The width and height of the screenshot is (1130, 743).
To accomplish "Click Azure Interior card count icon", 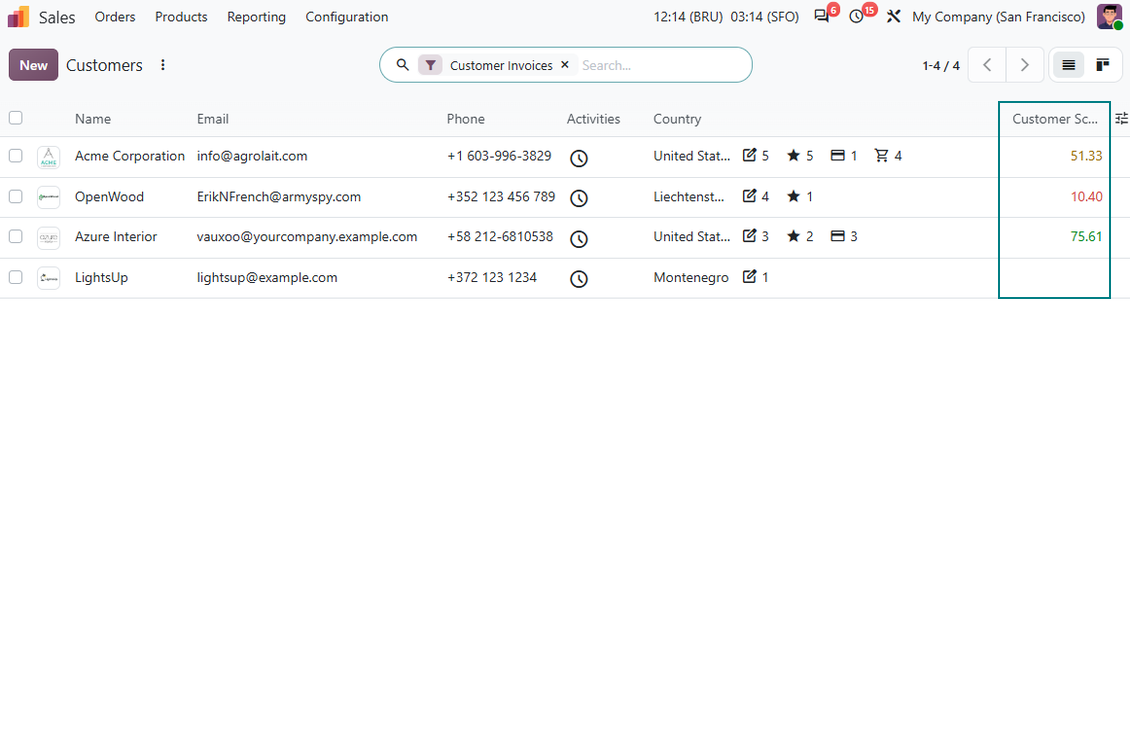I will pos(837,236).
